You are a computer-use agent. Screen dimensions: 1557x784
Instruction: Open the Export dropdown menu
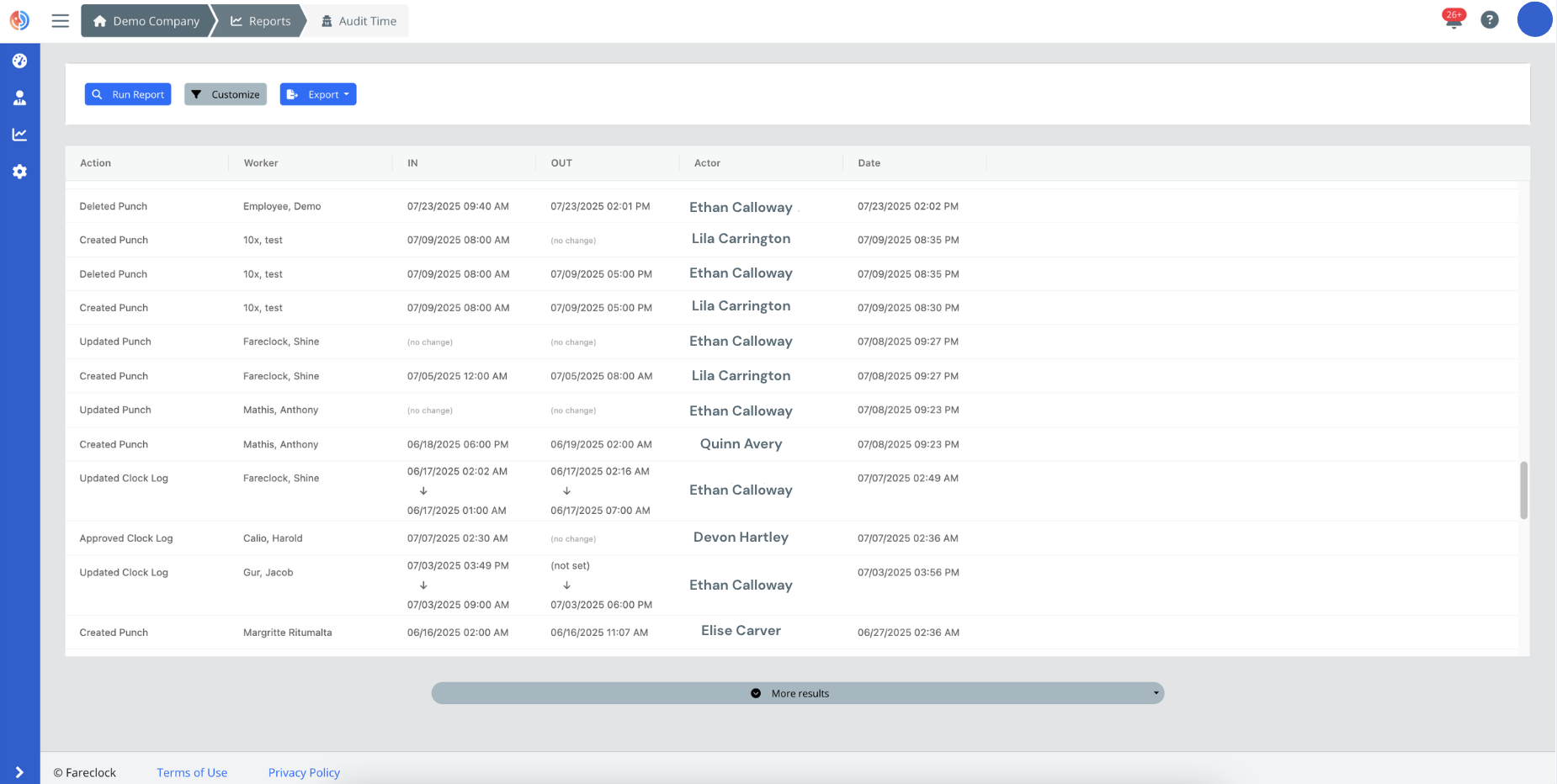point(318,94)
